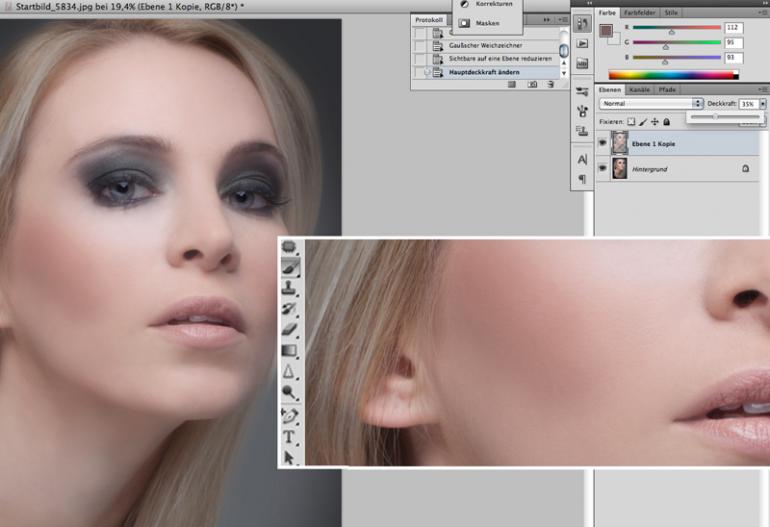This screenshot has height=527, width=770.
Task: Open the Protokoll panel options menu
Action: (563, 20)
